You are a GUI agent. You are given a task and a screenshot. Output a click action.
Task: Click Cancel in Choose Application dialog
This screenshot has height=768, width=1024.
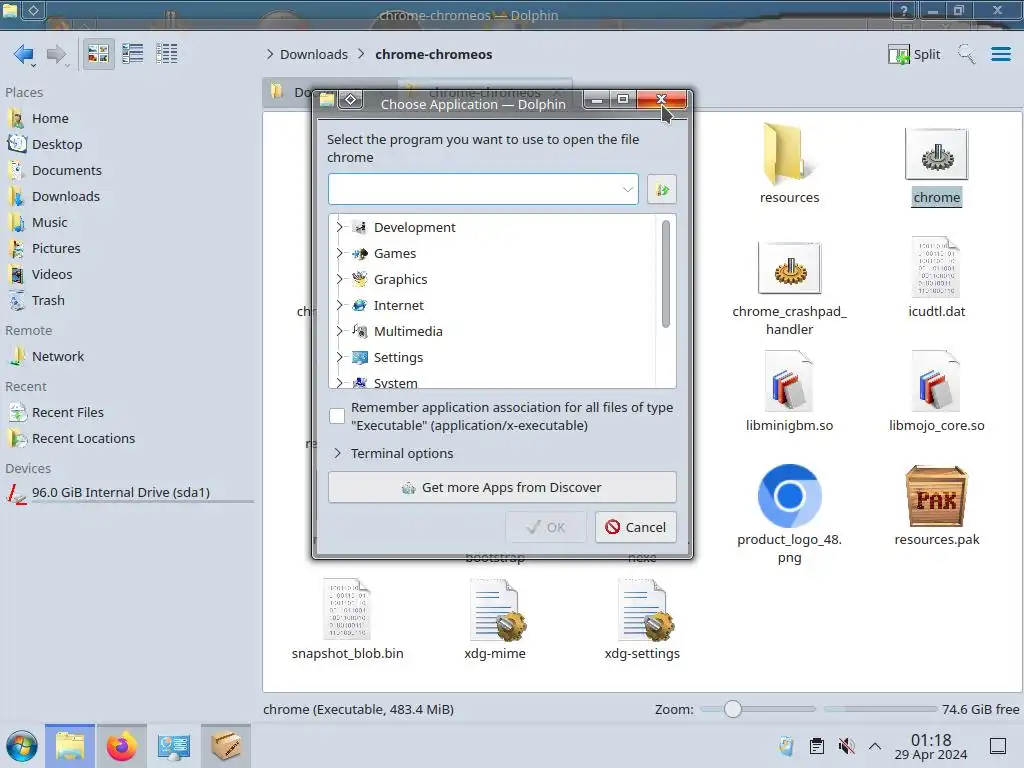[x=635, y=527]
